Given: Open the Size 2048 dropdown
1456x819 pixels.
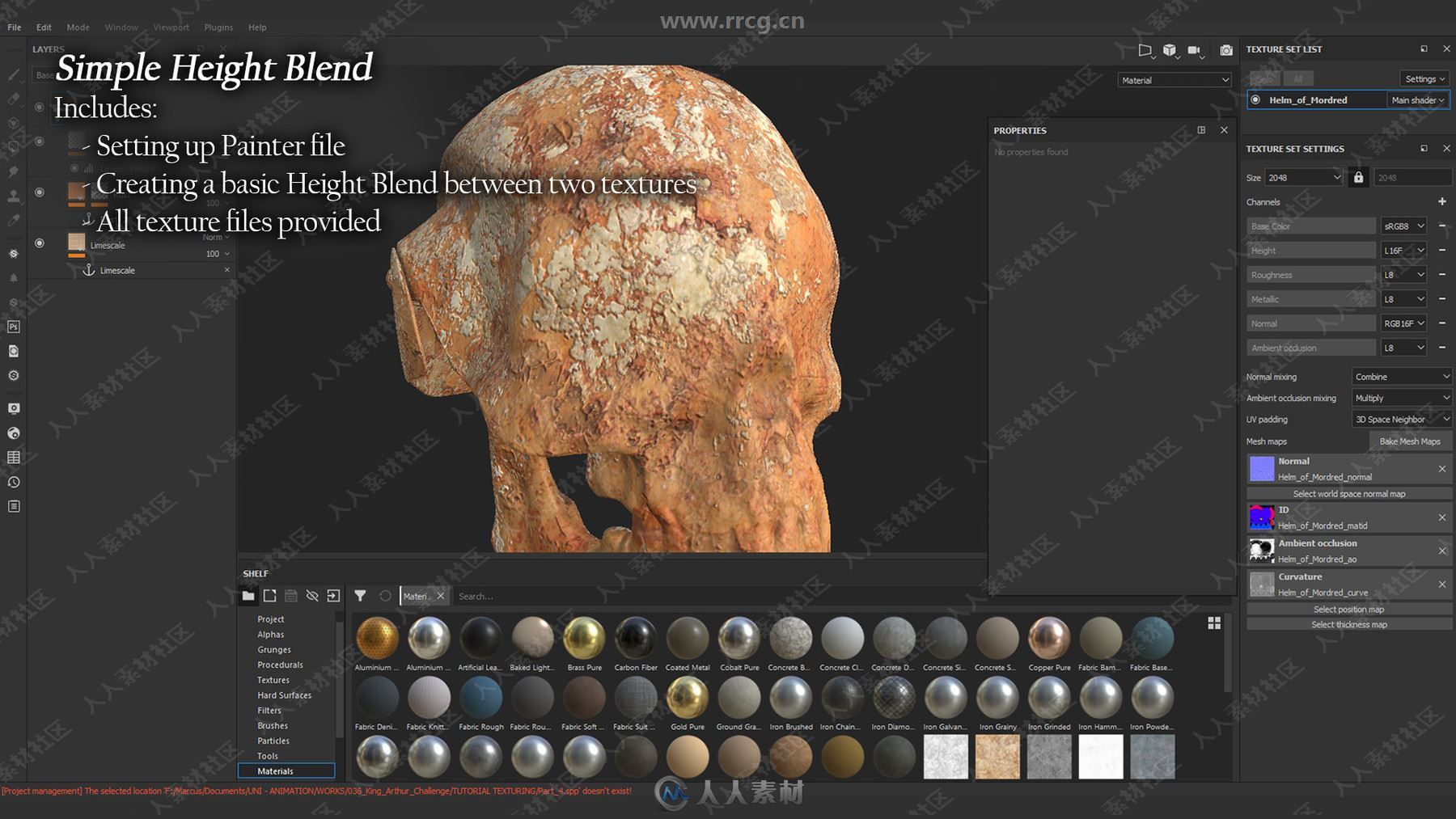Looking at the screenshot, I should point(1303,177).
